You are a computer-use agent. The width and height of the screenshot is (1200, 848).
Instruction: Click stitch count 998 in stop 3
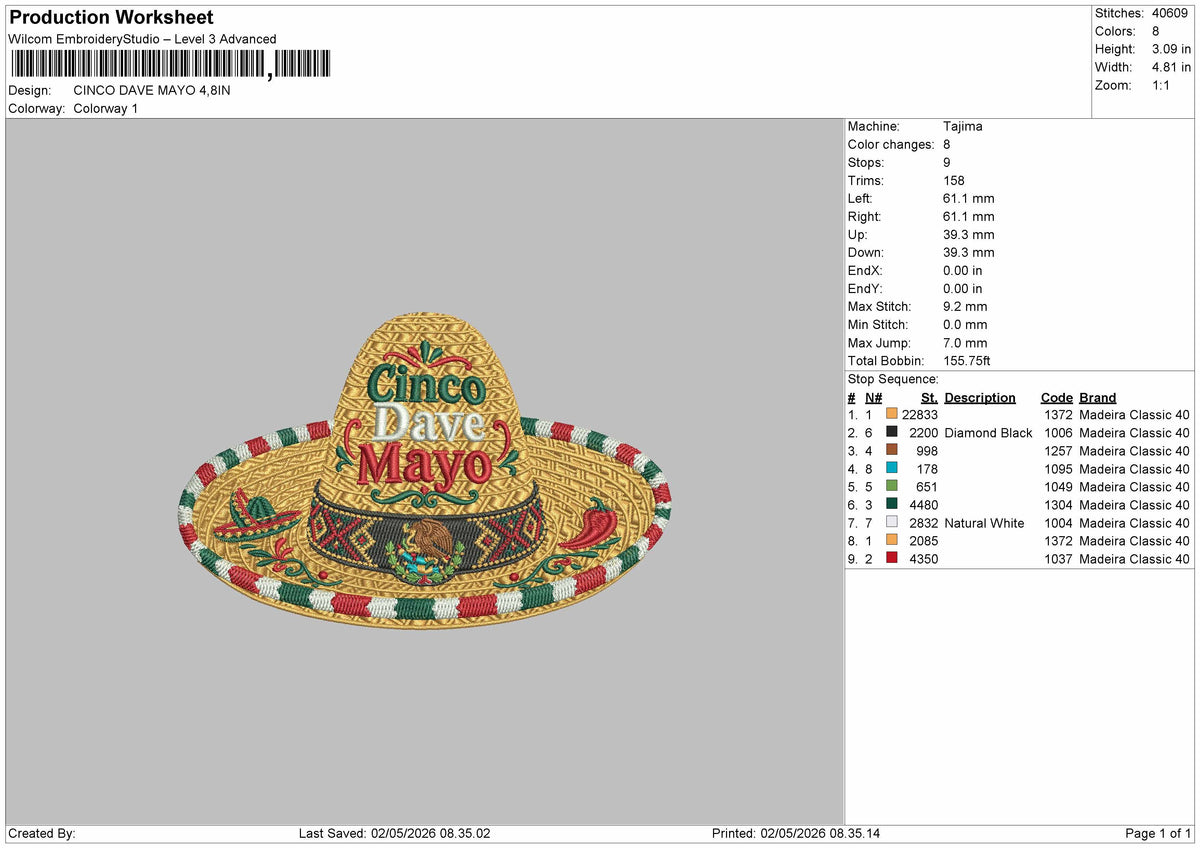pos(927,450)
